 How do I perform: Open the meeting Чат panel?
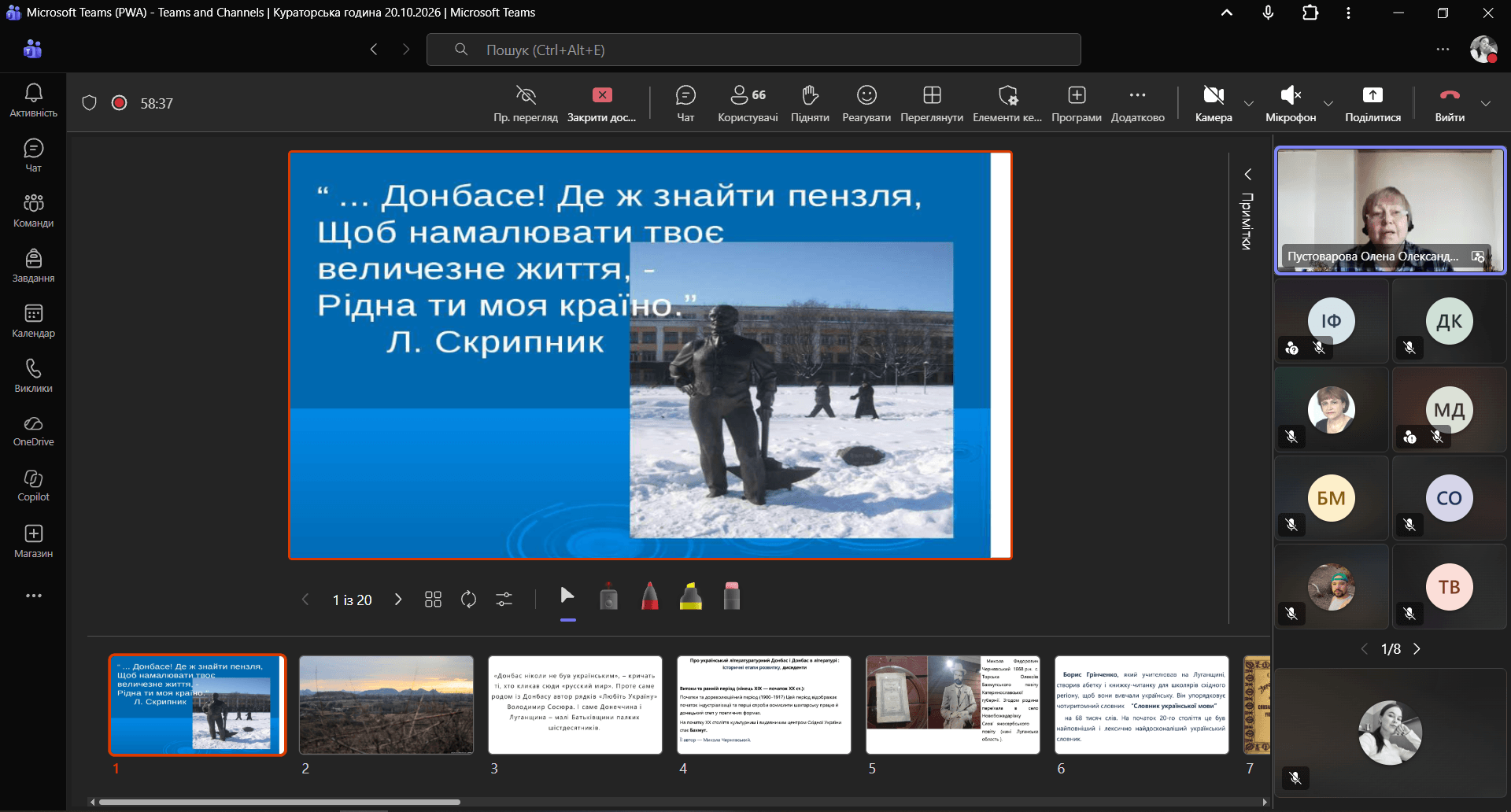coord(685,104)
